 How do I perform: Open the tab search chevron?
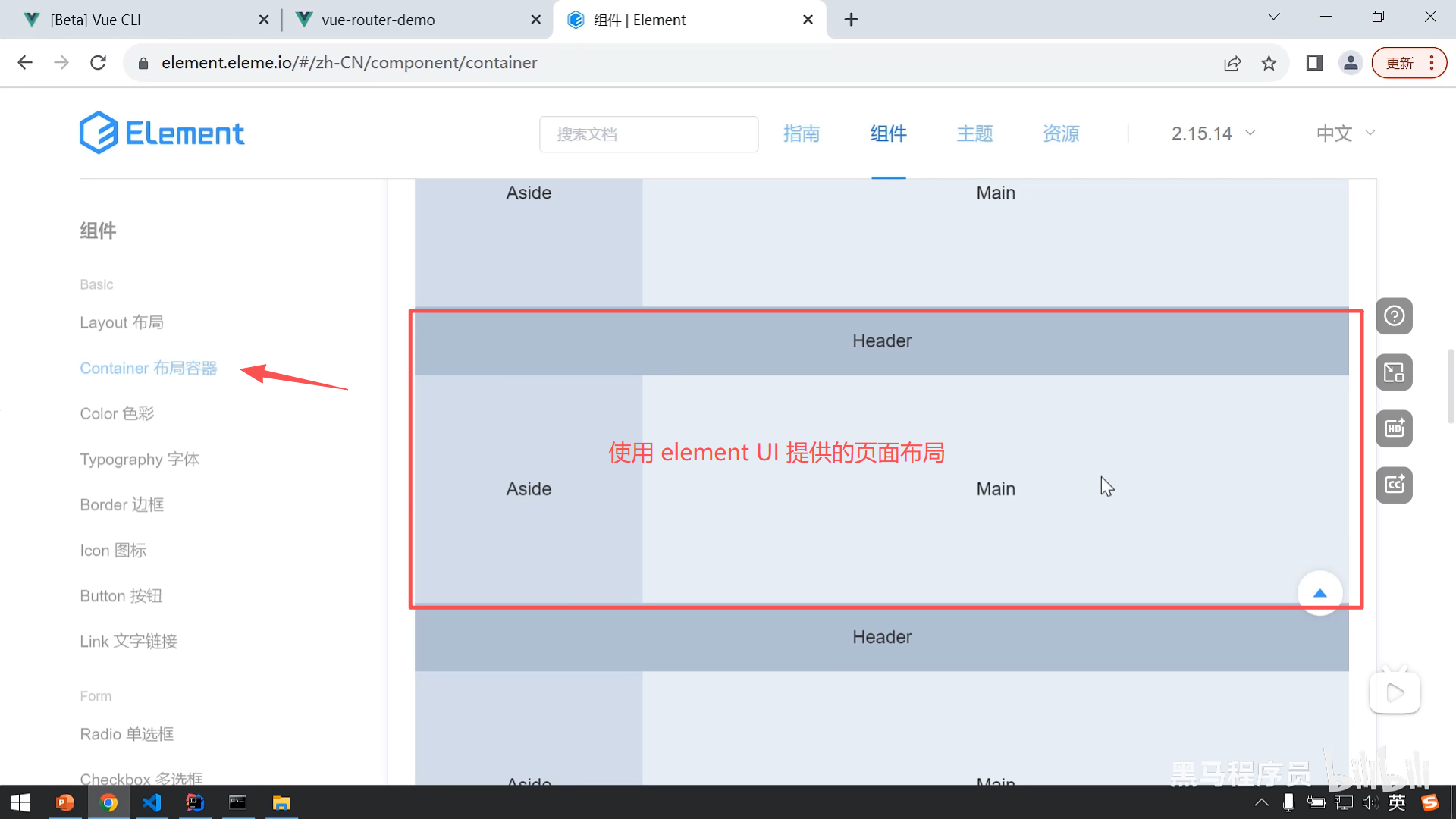(1274, 17)
